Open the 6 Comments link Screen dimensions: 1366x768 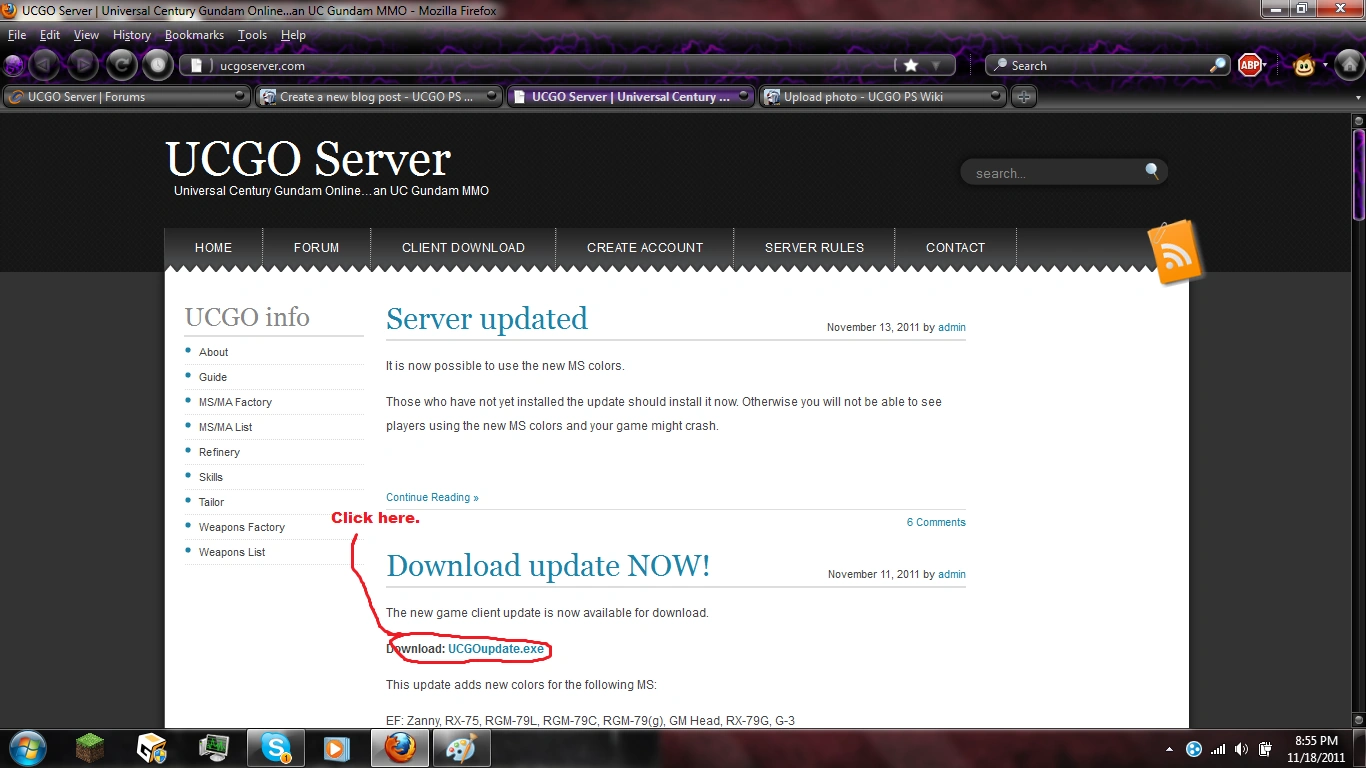936,523
